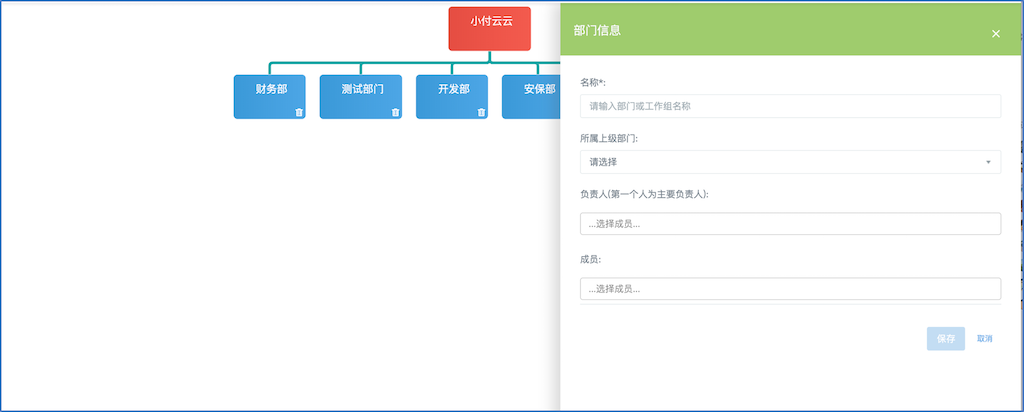Screen dimensions: 1024x412
Task: Click the 成员 member selection field
Action: (790, 289)
